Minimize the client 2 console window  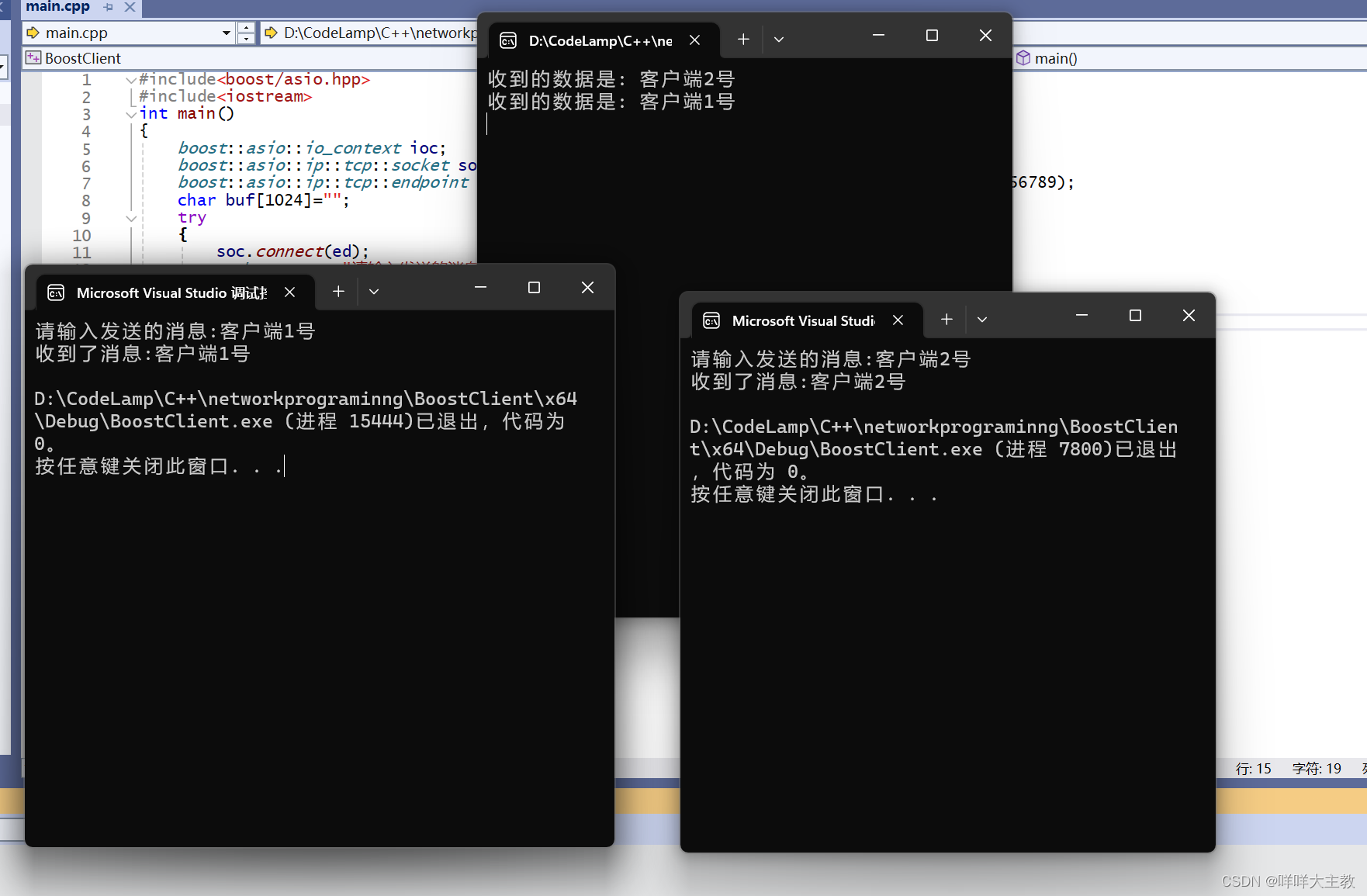coord(1081,316)
